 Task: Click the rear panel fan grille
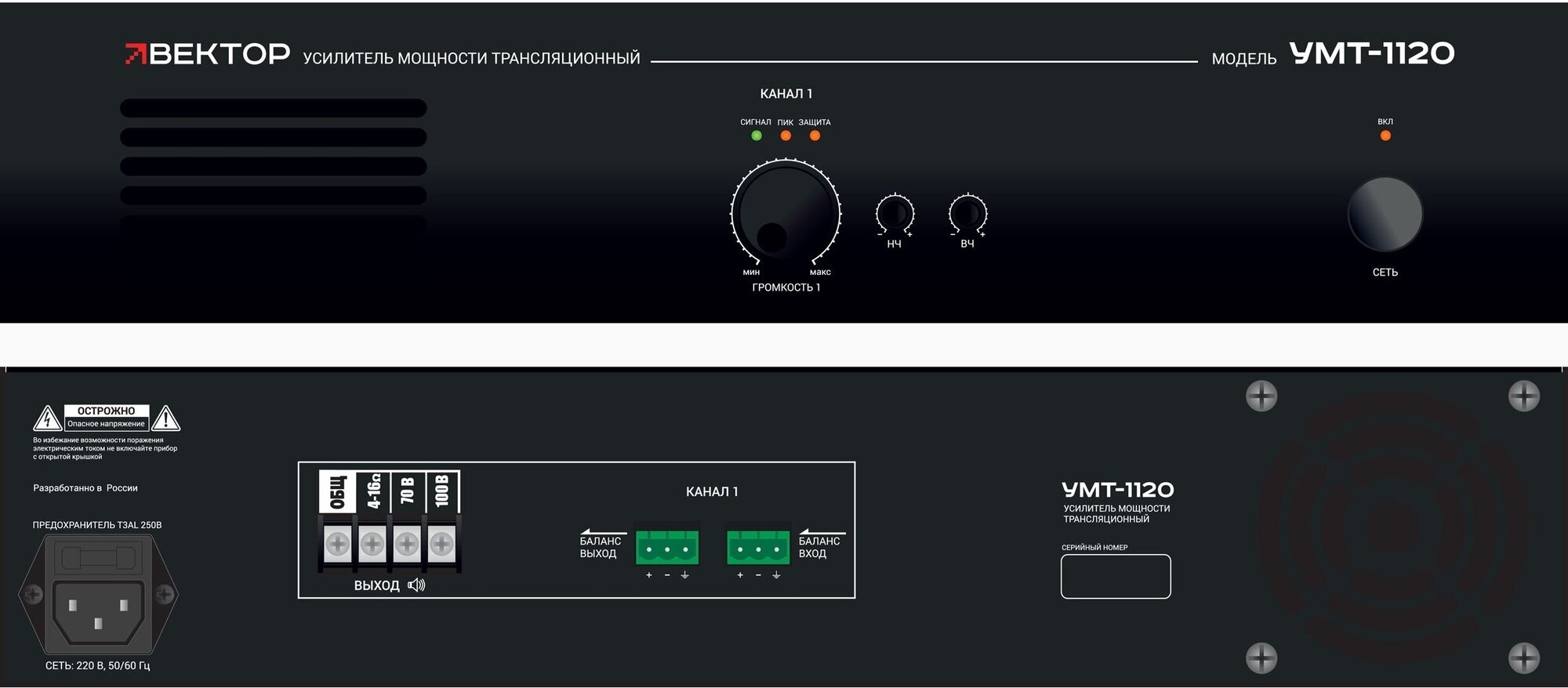click(1393, 527)
